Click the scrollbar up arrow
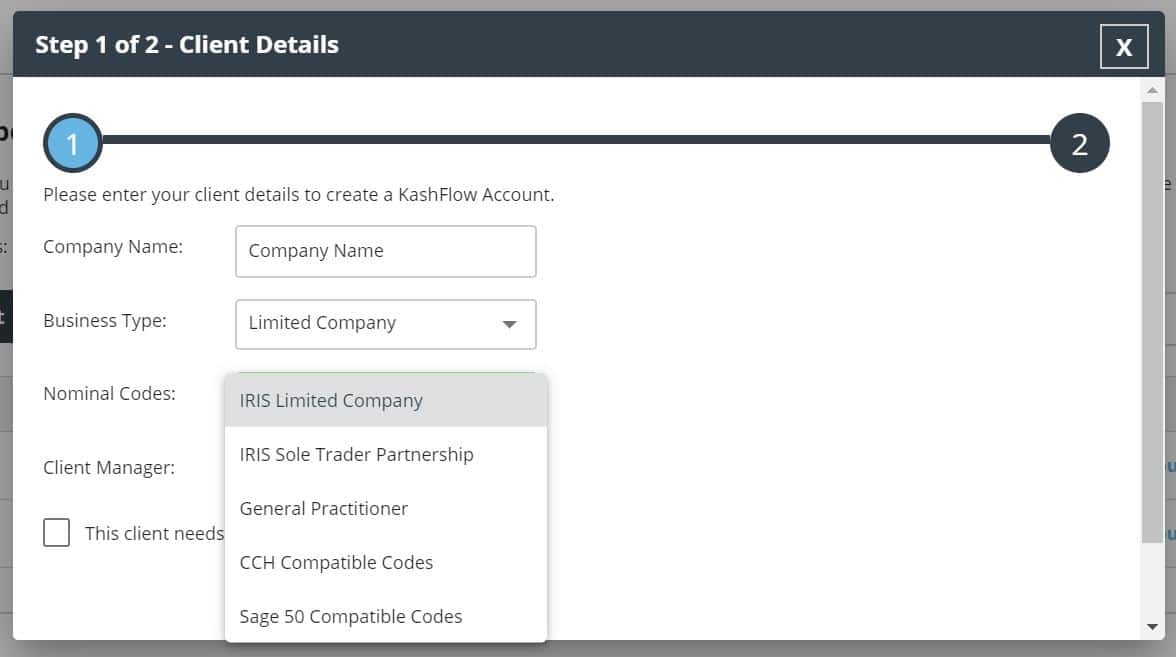 1152,90
